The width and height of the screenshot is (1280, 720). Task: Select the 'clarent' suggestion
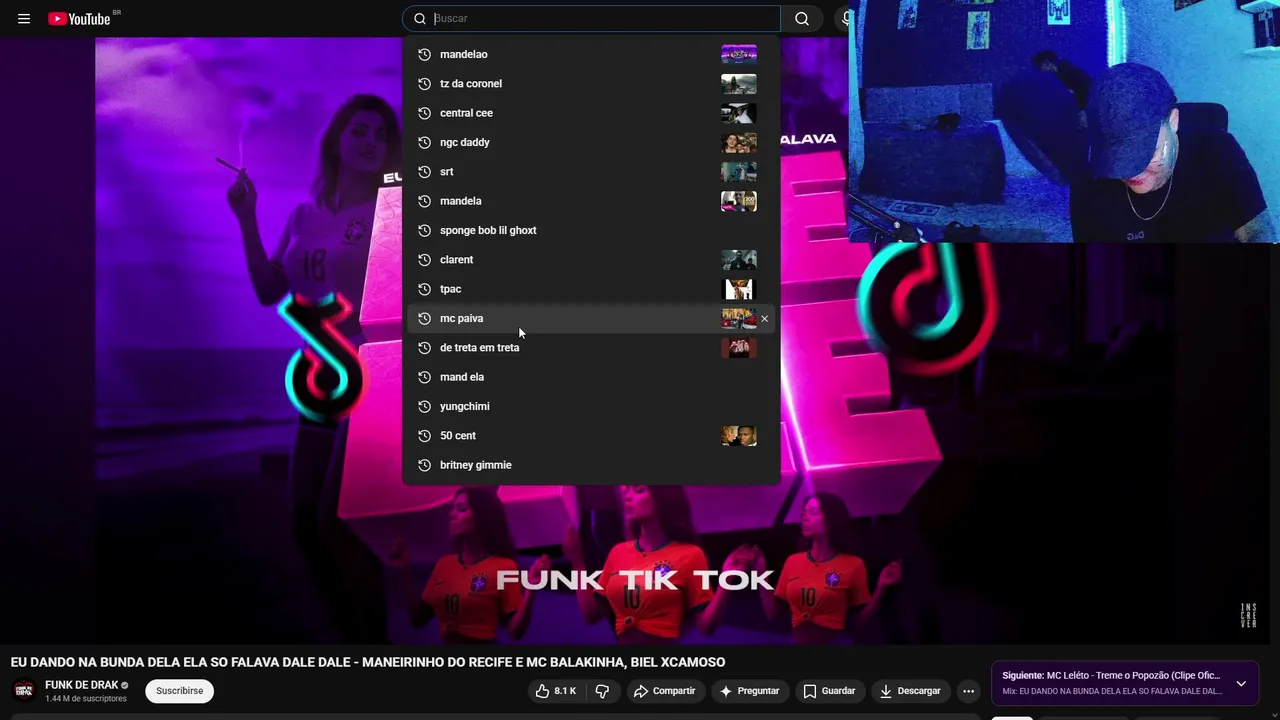pos(591,260)
